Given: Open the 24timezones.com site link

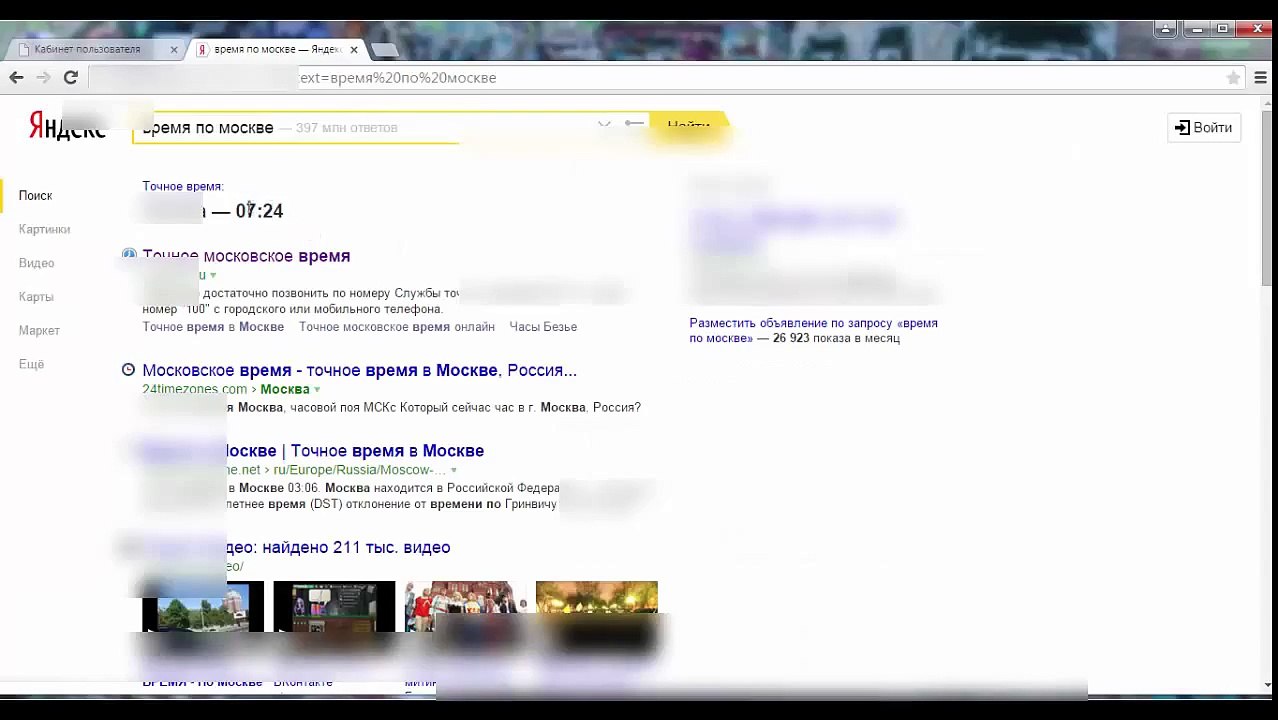Looking at the screenshot, I should tap(194, 389).
